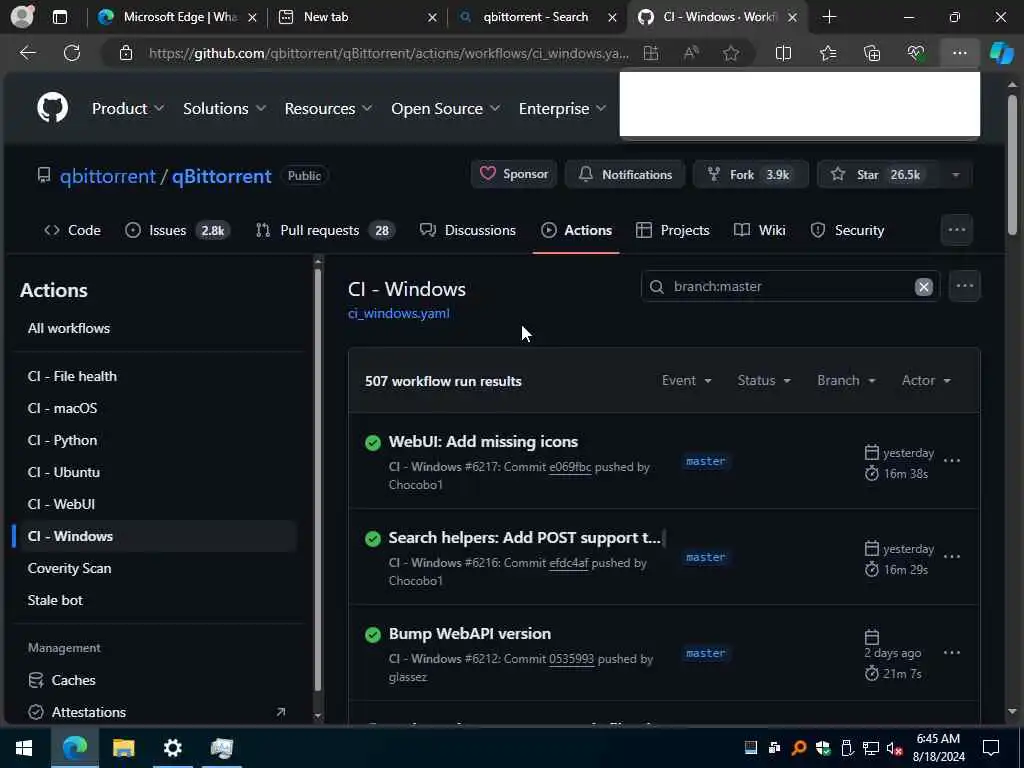This screenshot has width=1024, height=768.
Task: Expand the Open Source menu
Action: click(446, 108)
